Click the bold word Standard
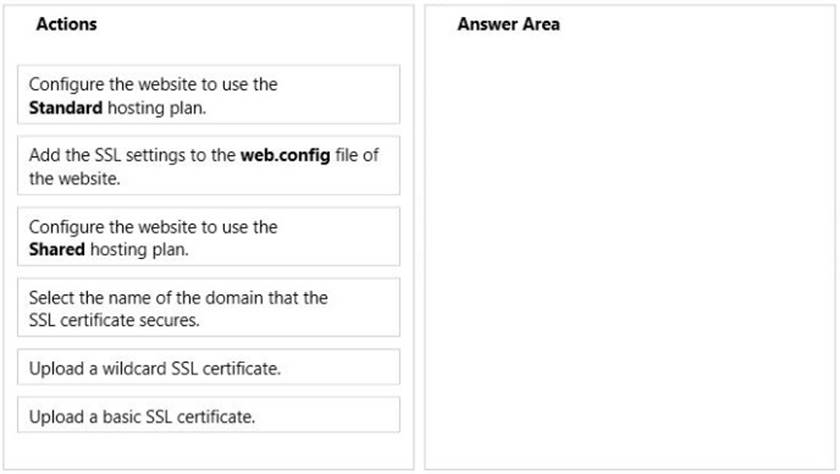 65,108
